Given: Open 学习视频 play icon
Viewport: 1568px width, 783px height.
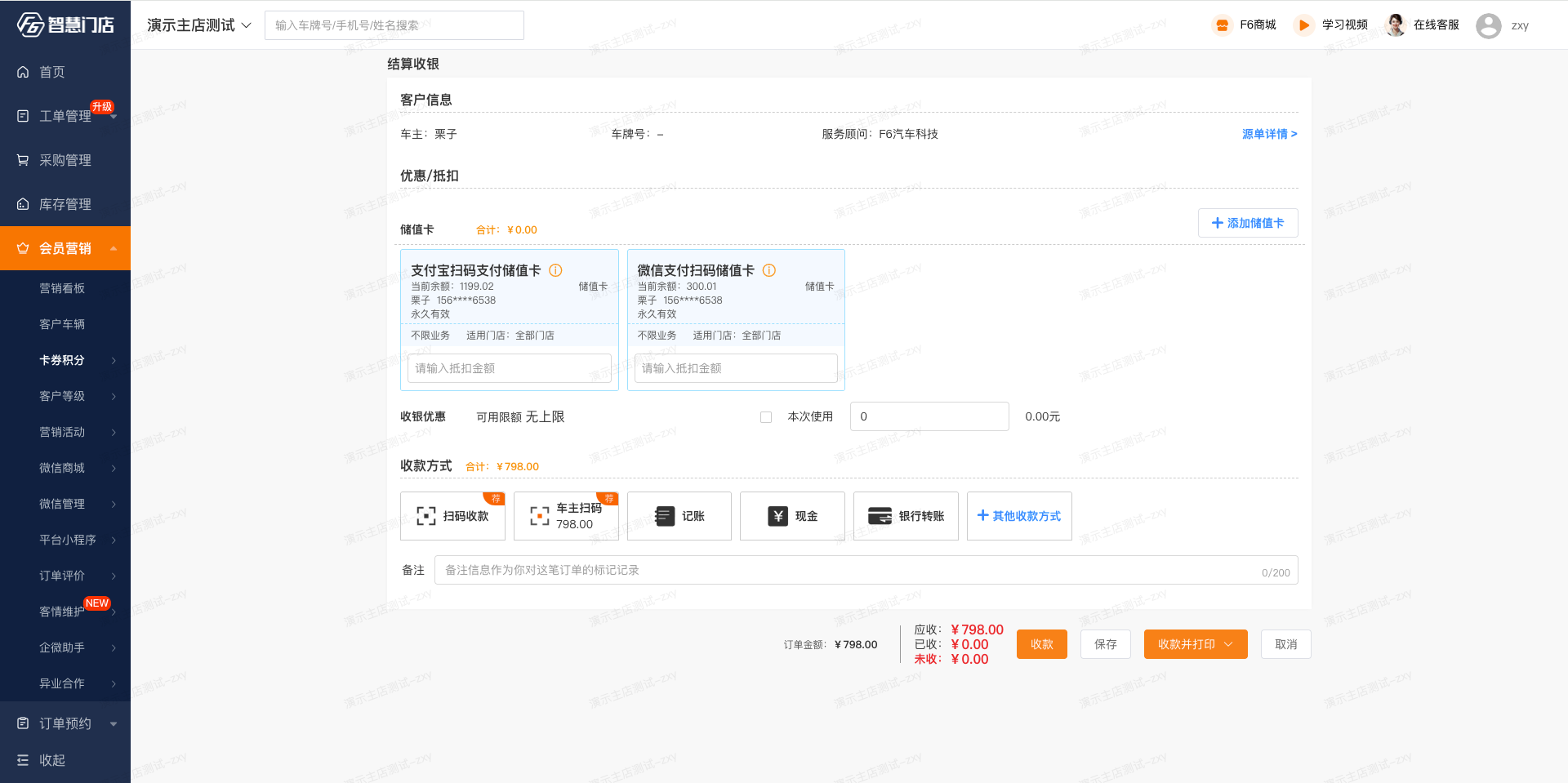Looking at the screenshot, I should coord(1303,25).
